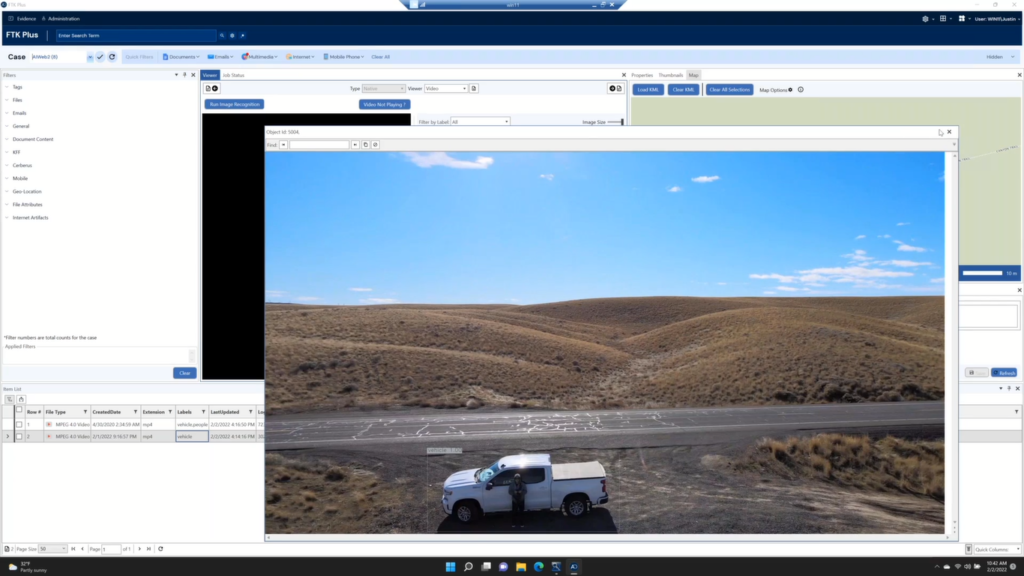
Task: Click the Load KML button
Action: (648, 89)
